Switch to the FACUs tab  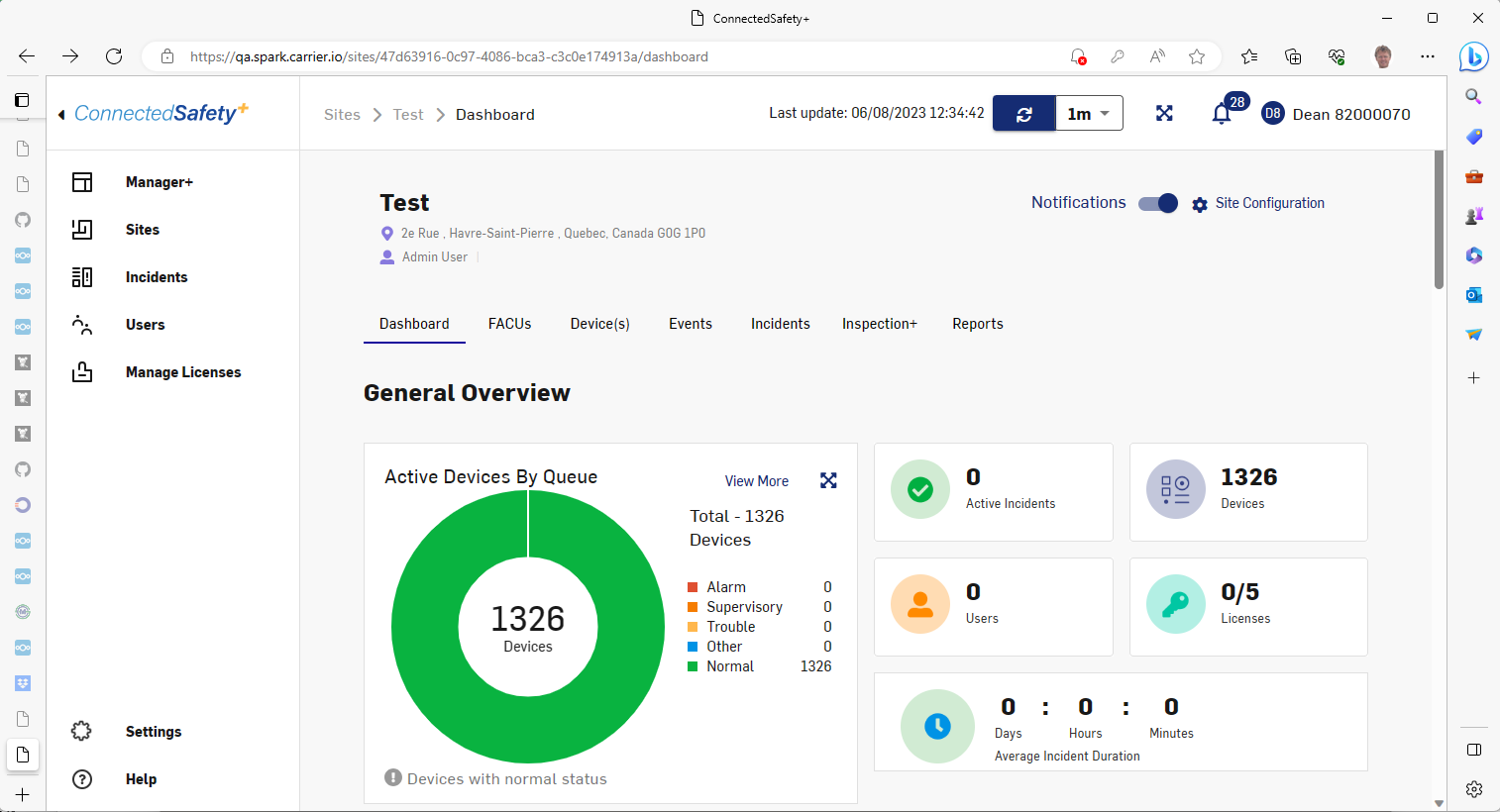coord(510,324)
